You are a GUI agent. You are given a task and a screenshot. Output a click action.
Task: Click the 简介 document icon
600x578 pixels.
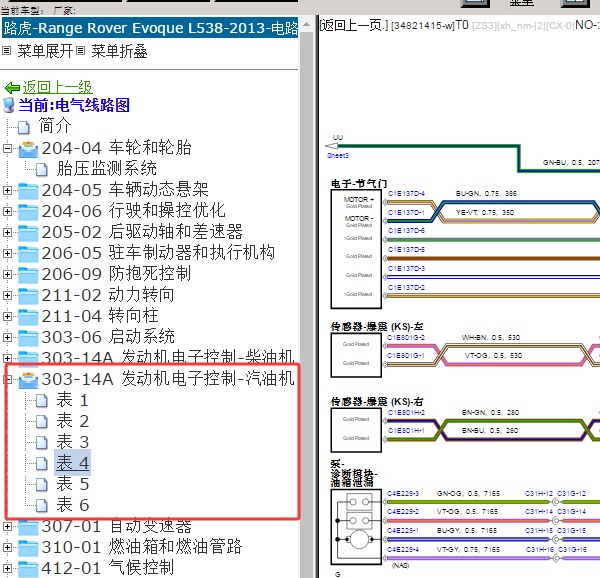click(24, 127)
